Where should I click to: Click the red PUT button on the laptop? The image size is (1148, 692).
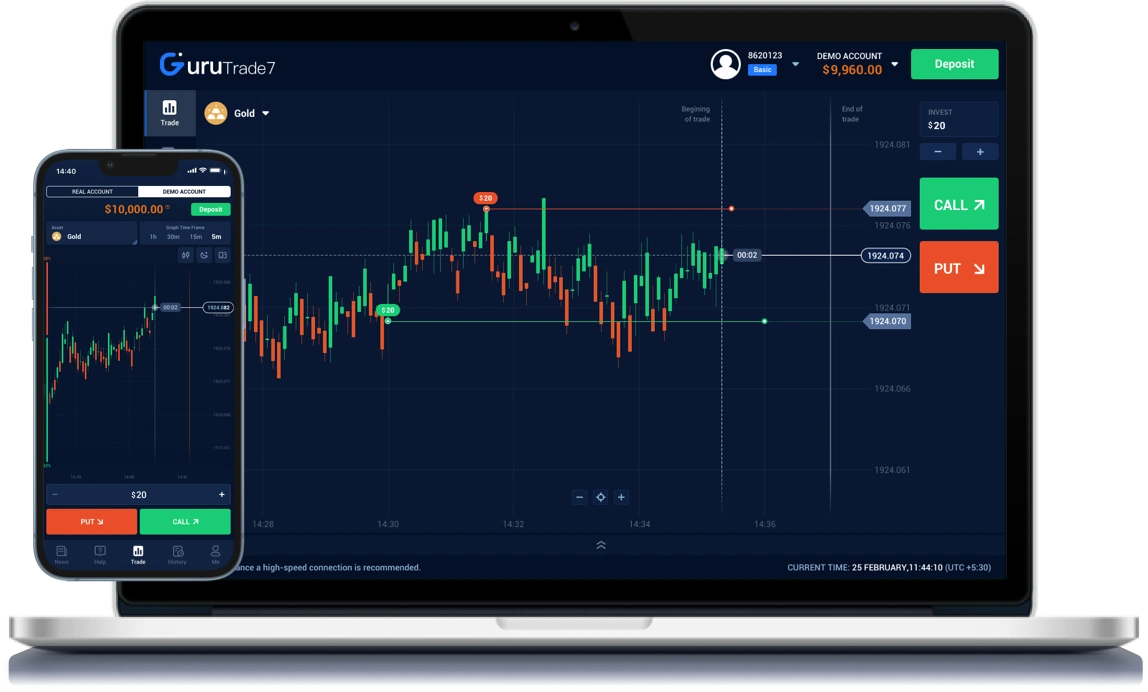coord(959,268)
